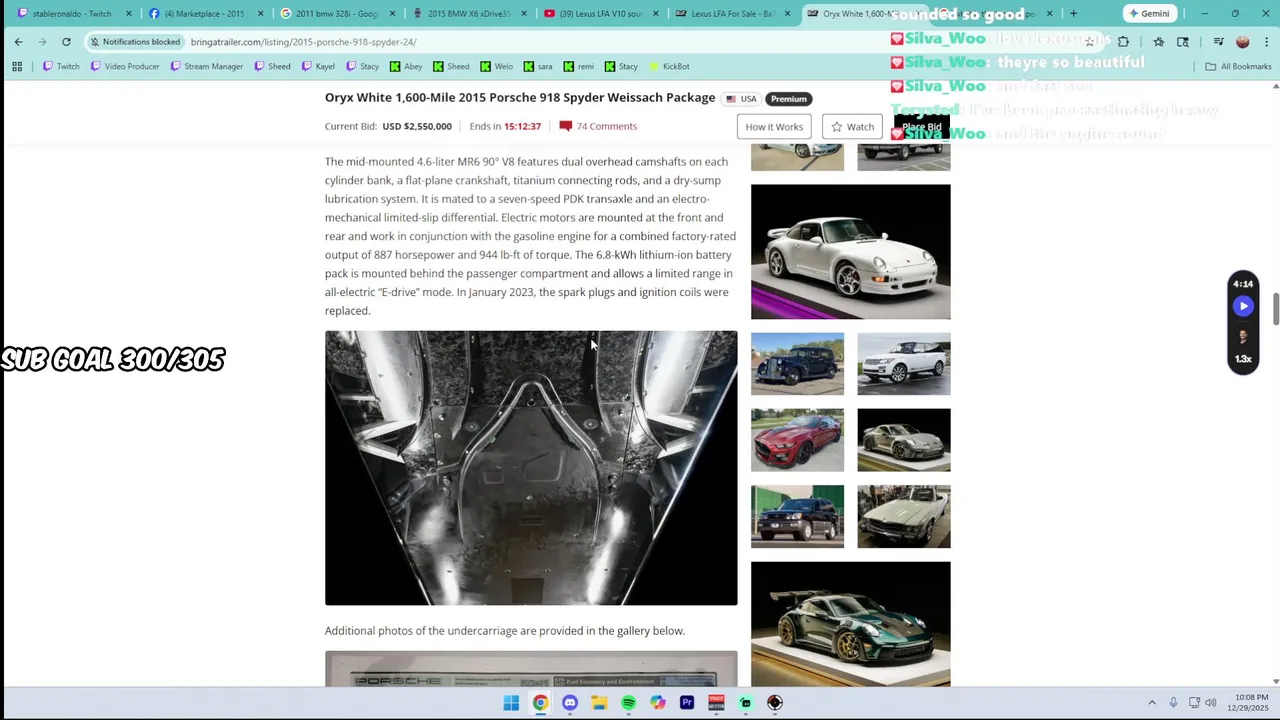Click the blue play button in side widget
The width and height of the screenshot is (1280, 720).
tap(1243, 307)
